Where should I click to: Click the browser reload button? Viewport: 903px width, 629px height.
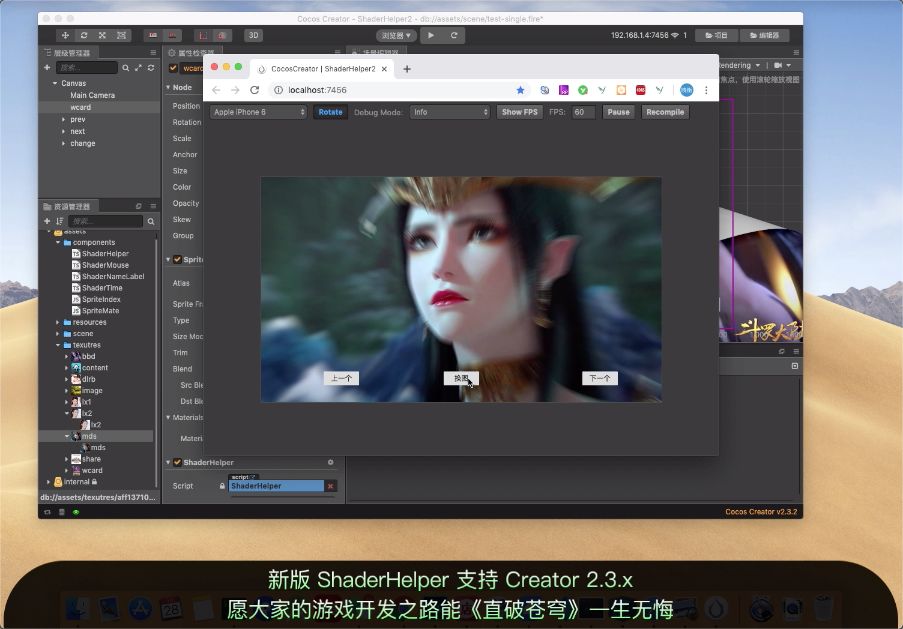click(x=255, y=90)
